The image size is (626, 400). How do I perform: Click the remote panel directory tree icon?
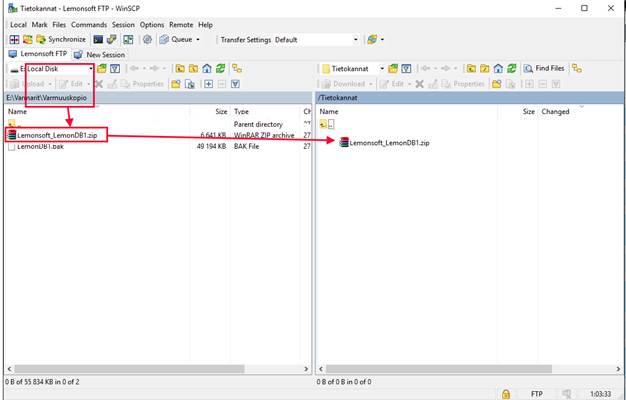click(576, 69)
